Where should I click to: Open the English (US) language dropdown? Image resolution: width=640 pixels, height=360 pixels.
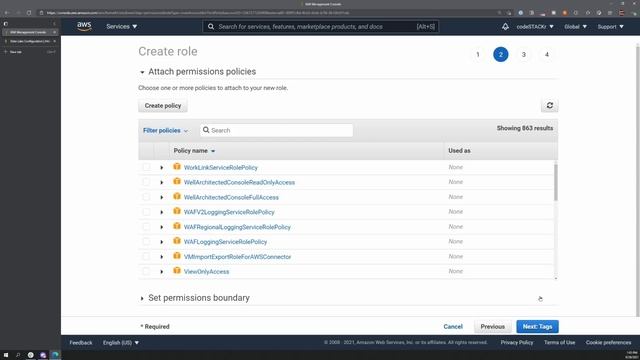pyautogui.click(x=121, y=343)
